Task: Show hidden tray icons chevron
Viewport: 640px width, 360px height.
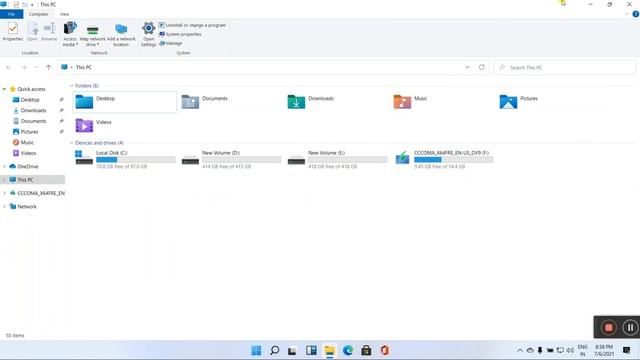Action: coord(520,350)
